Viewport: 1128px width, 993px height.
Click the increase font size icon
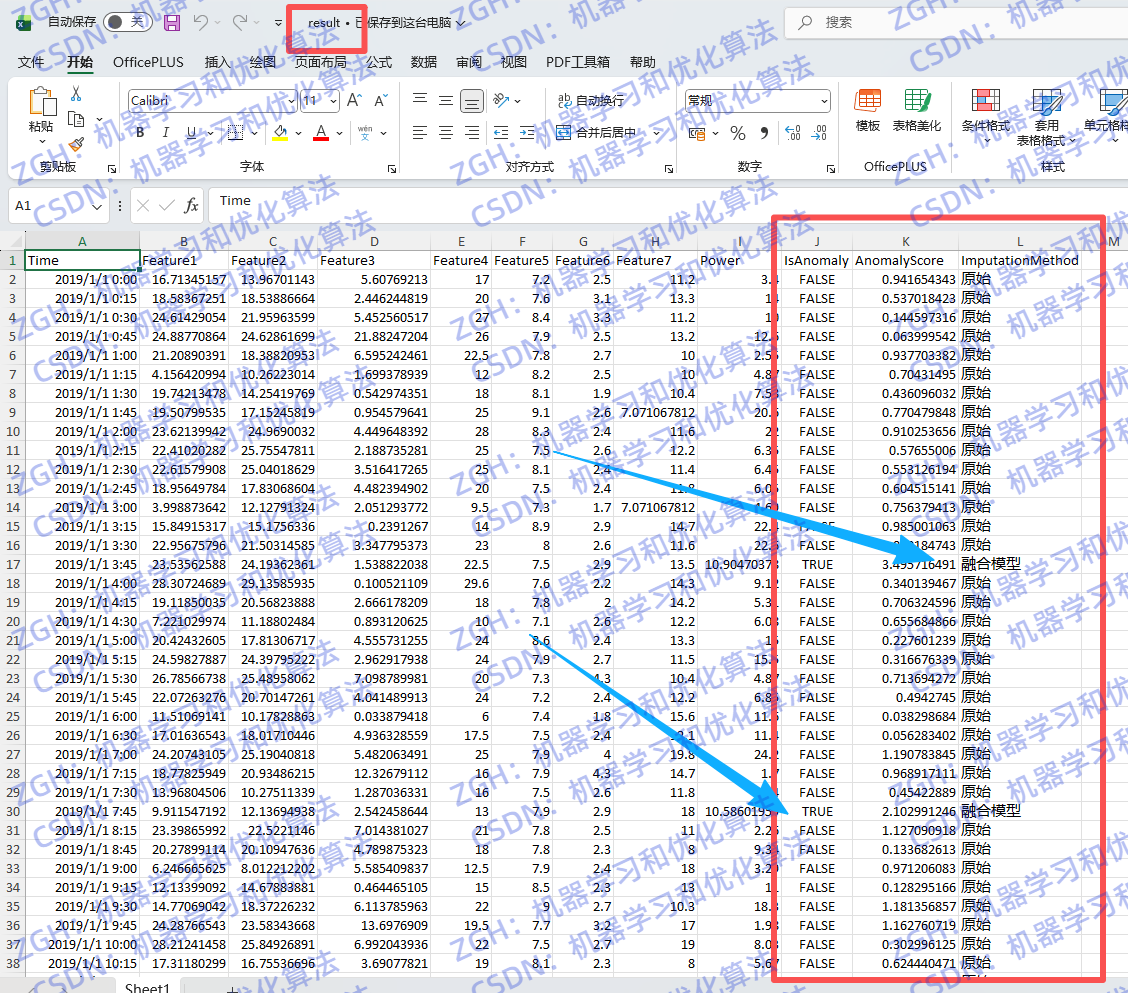354,101
